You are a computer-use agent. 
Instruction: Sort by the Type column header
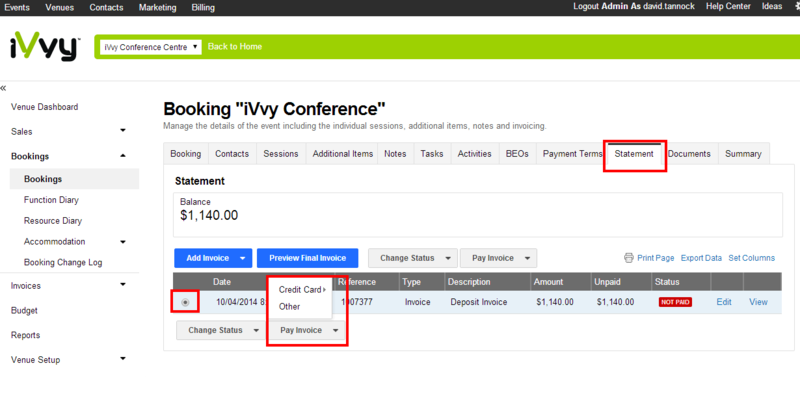[x=411, y=282]
